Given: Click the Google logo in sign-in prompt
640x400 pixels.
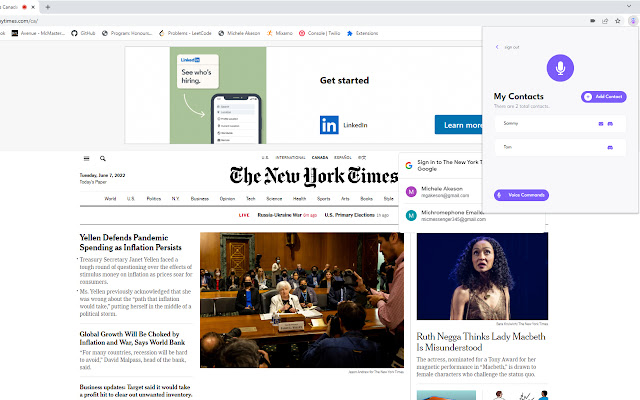Looking at the screenshot, I should coord(409,165).
